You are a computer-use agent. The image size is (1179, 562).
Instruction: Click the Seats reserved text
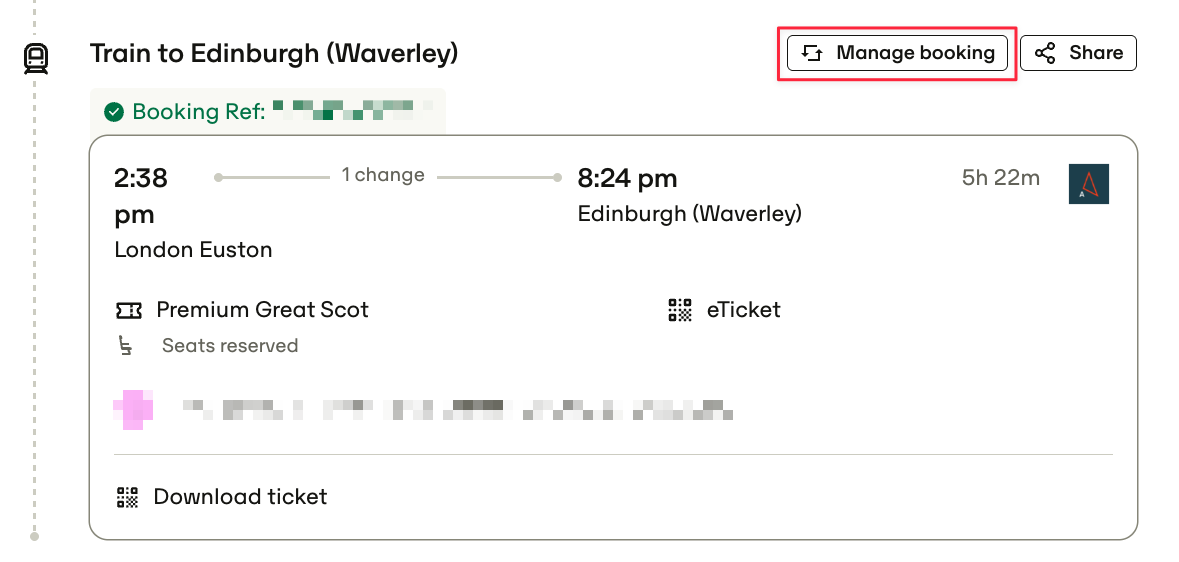pyautogui.click(x=230, y=346)
